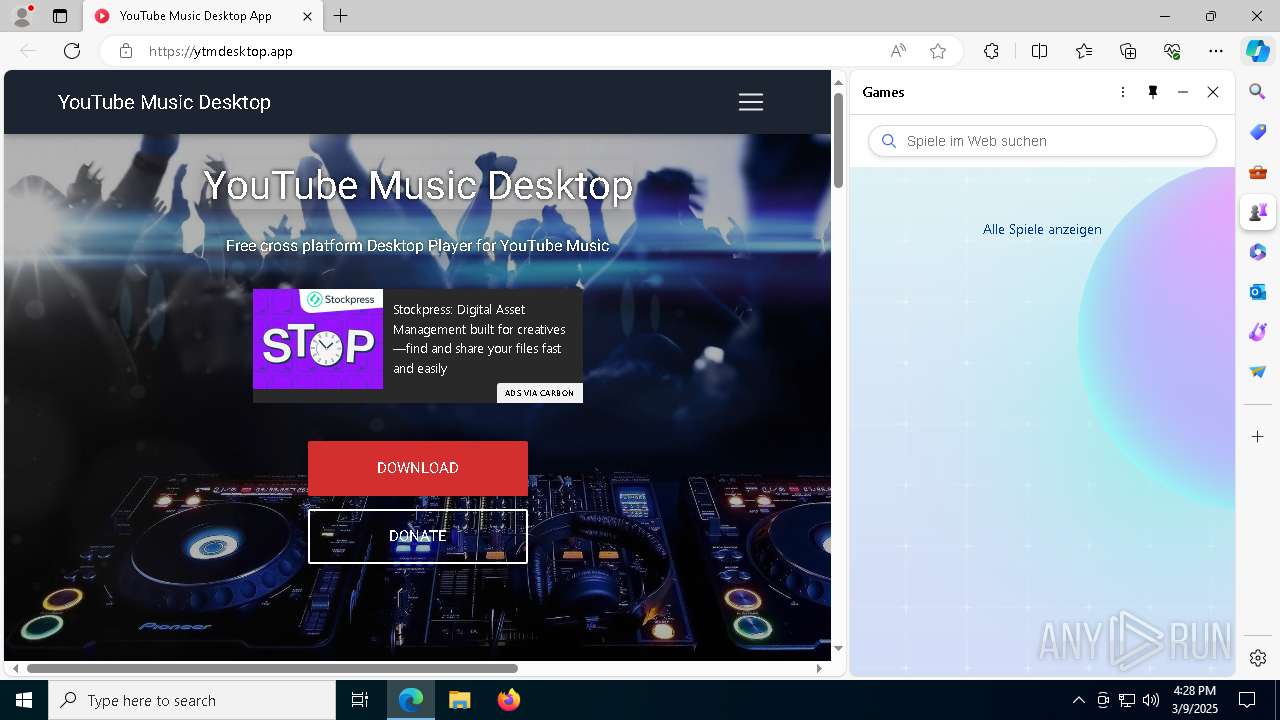Viewport: 1280px width, 720px height.
Task: Open the Windows Start menu
Action: [x=24, y=700]
